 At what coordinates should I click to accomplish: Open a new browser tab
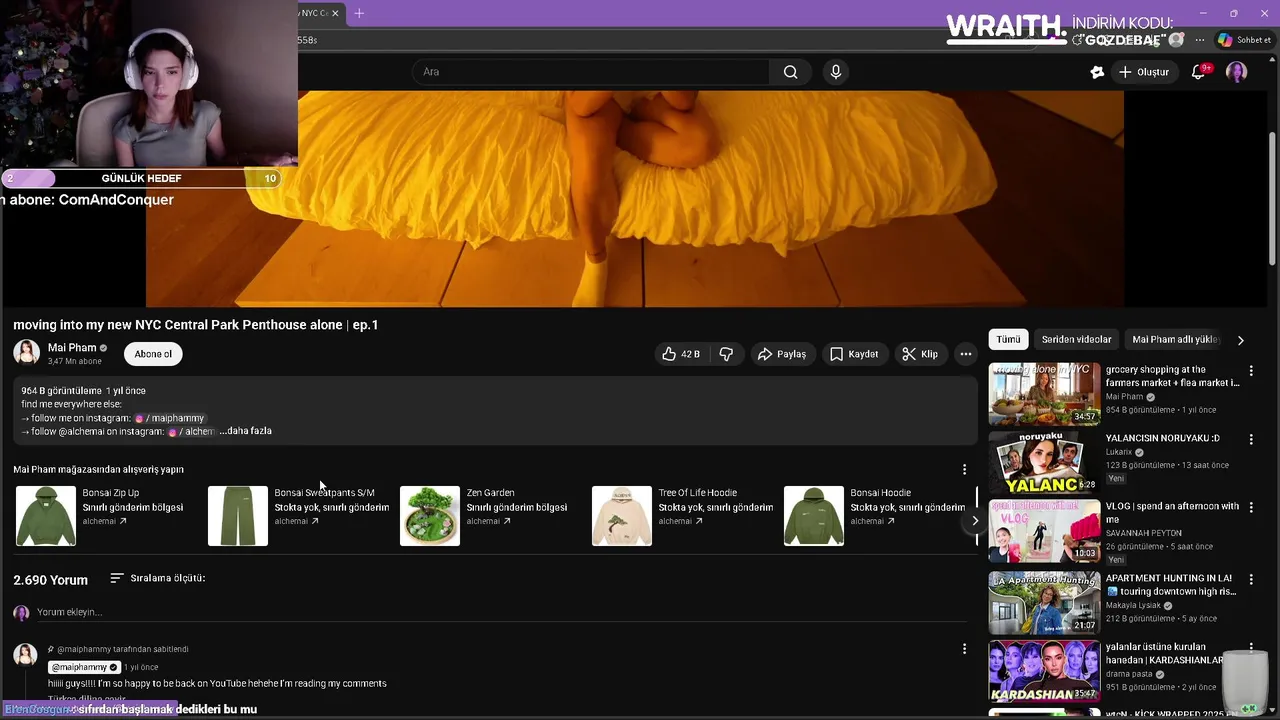pos(359,13)
